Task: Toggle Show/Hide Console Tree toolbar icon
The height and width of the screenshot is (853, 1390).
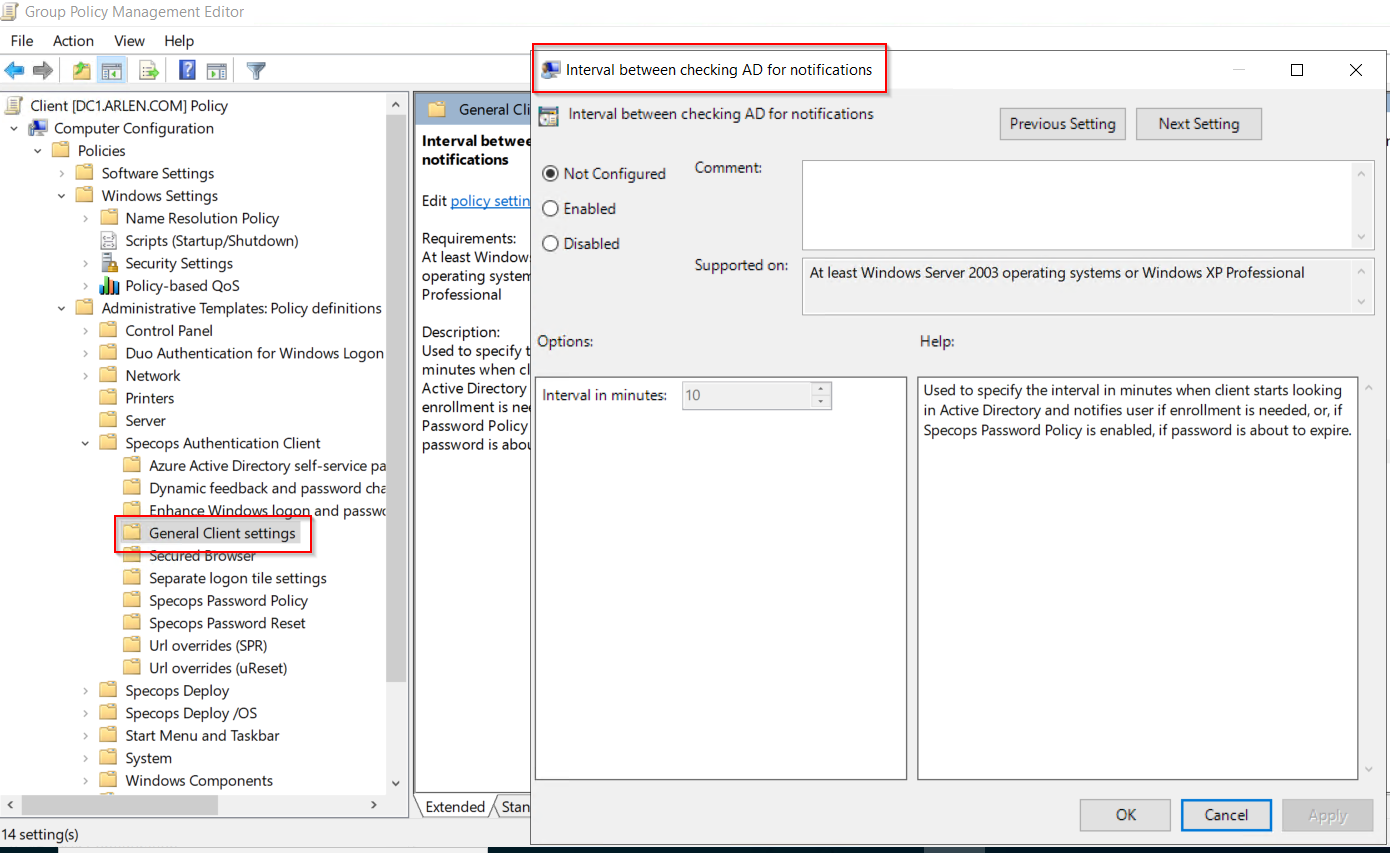Action: 112,71
